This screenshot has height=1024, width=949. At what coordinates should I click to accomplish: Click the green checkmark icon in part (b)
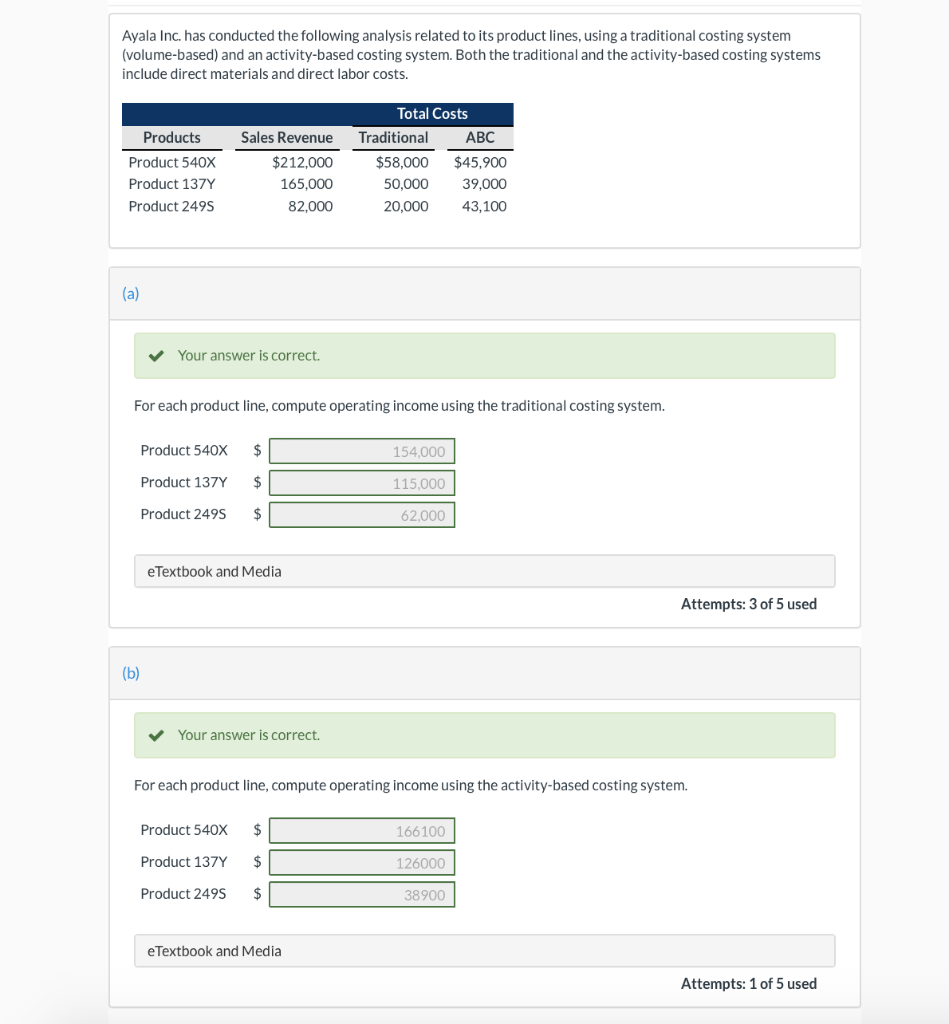coord(156,735)
